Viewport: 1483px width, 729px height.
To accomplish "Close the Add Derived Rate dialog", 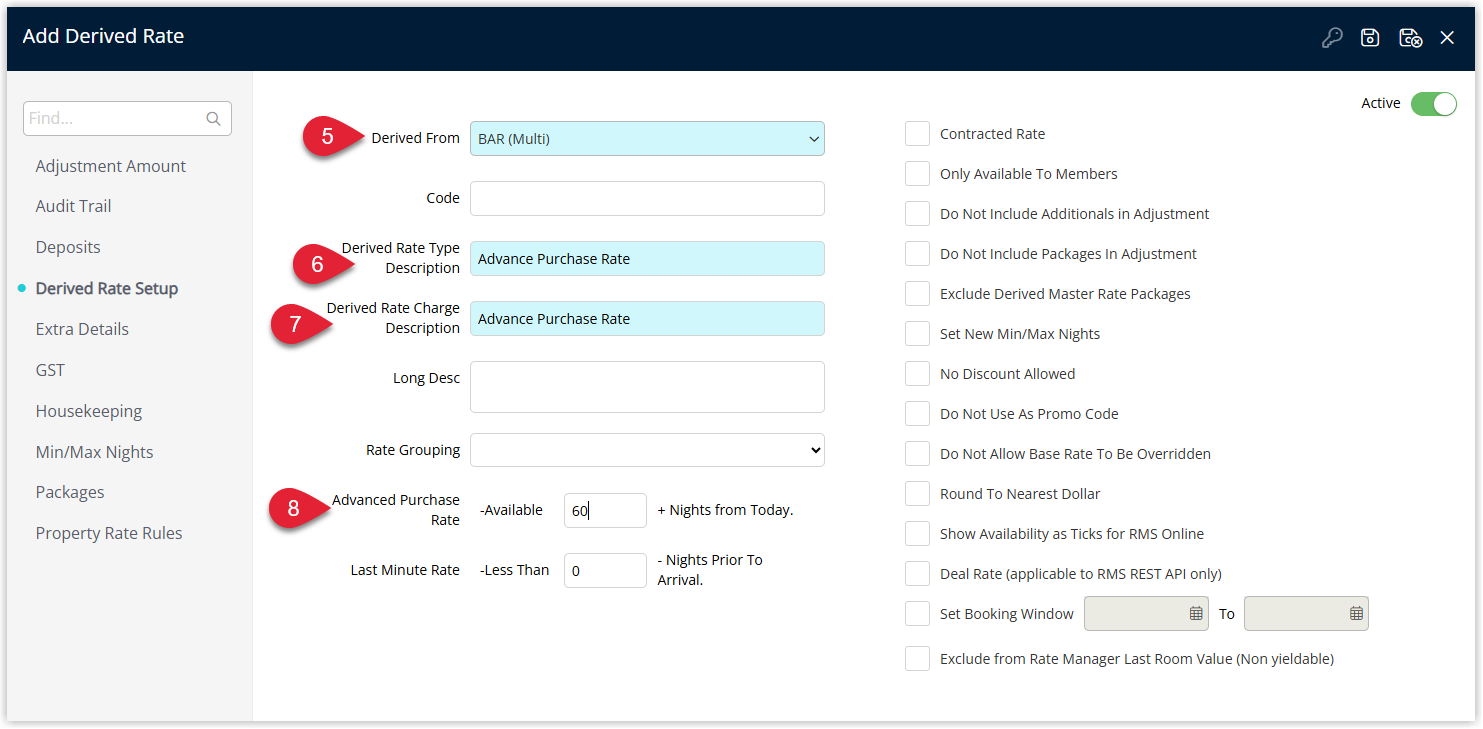I will pyautogui.click(x=1447, y=38).
